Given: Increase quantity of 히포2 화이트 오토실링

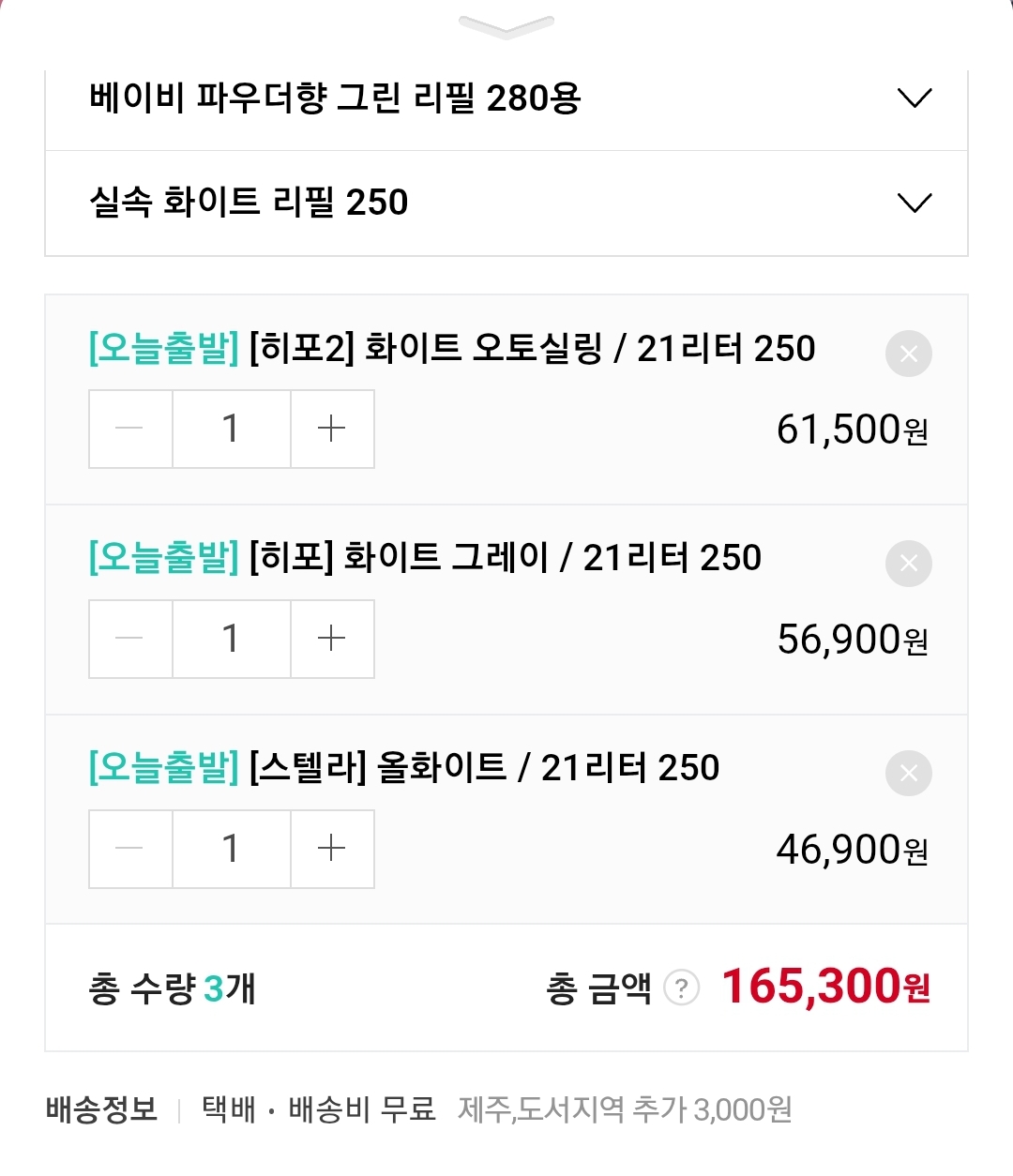Looking at the screenshot, I should (332, 430).
